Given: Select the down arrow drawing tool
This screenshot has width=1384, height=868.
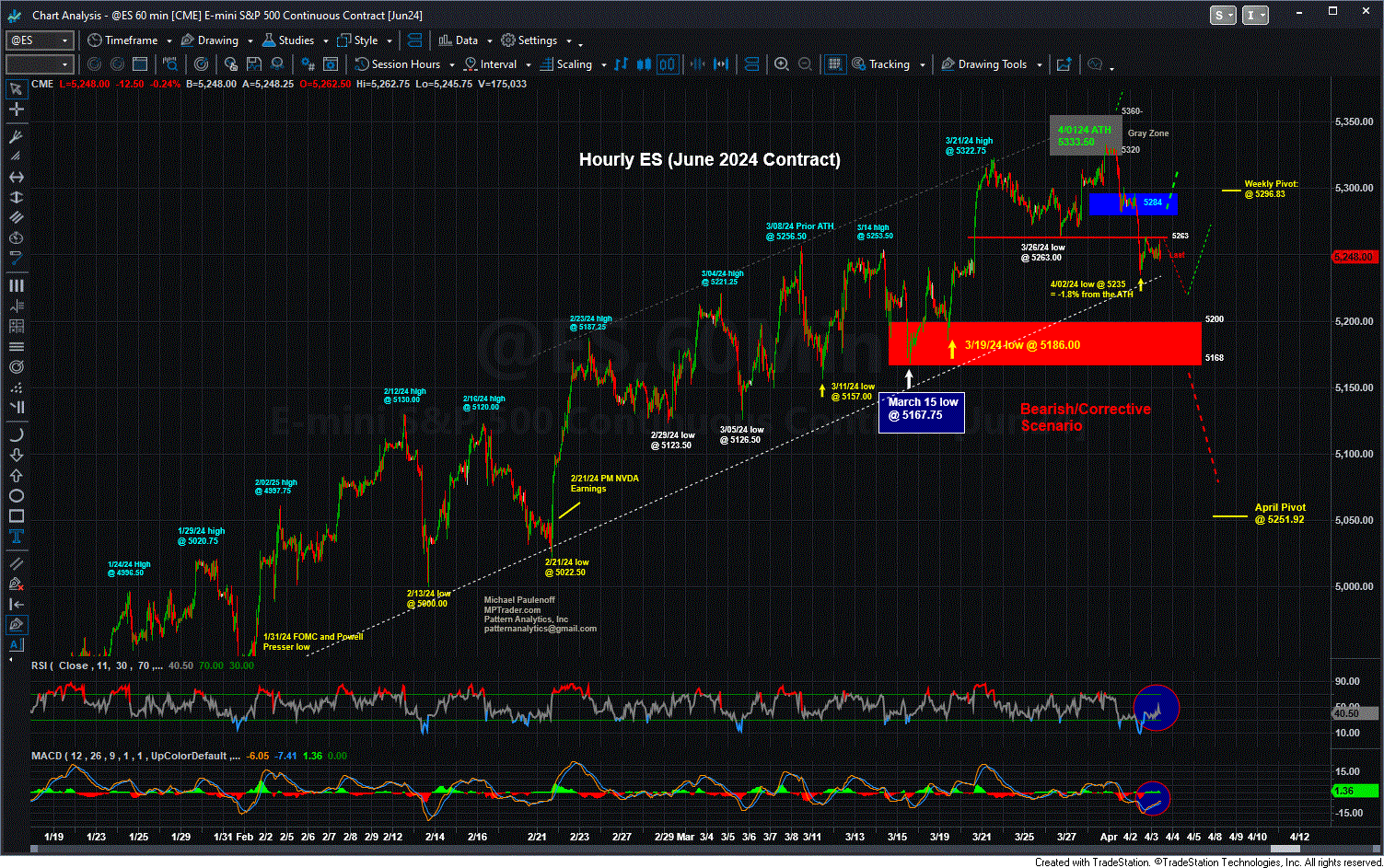Looking at the screenshot, I should tap(16, 456).
